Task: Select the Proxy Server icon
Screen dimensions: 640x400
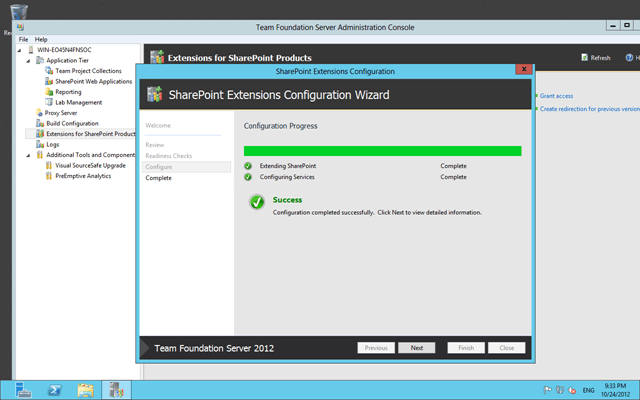Action: click(x=39, y=113)
